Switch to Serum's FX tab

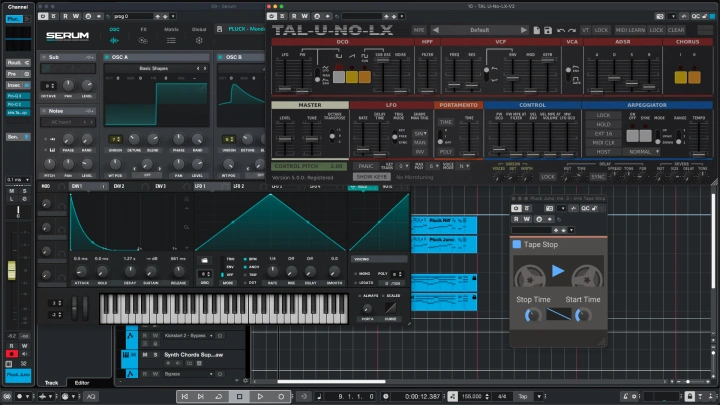click(x=143, y=29)
